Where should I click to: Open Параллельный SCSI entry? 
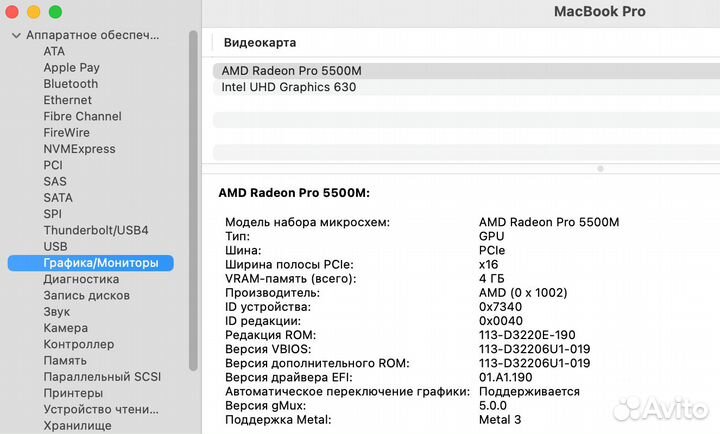click(x=102, y=377)
